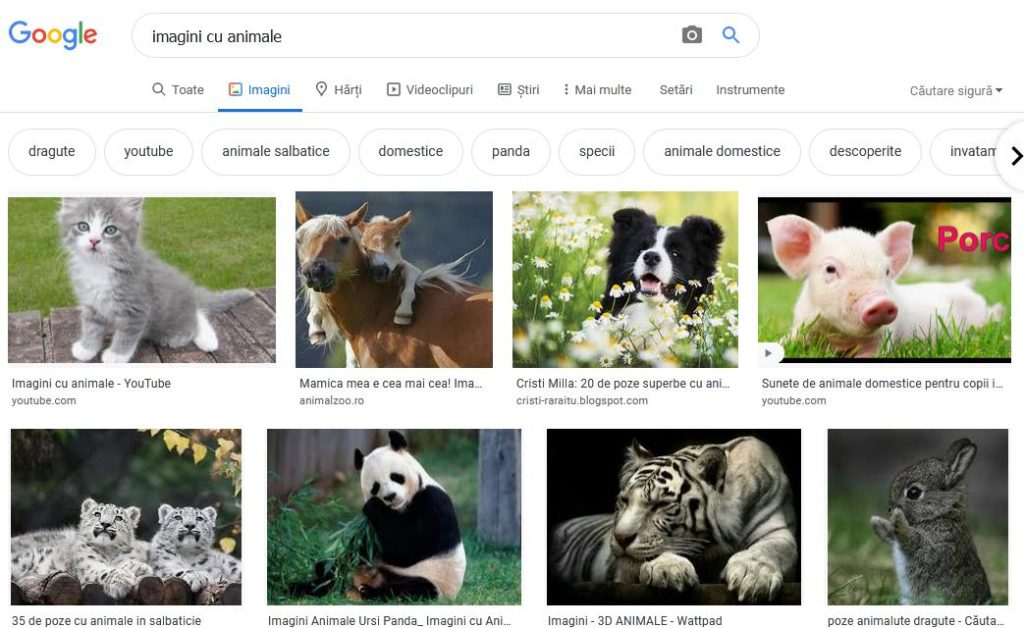Click the video play badge on pig thumbnail

[x=769, y=353]
